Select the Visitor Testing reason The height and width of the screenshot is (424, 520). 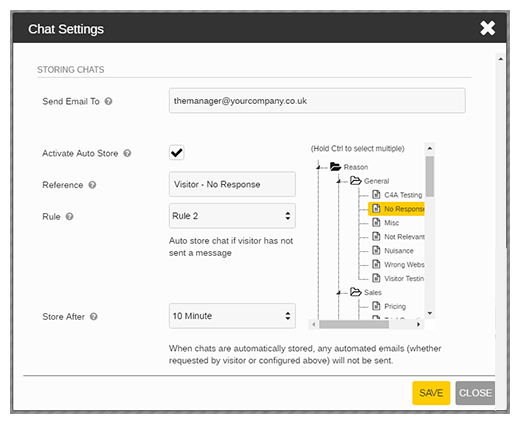[404, 279]
